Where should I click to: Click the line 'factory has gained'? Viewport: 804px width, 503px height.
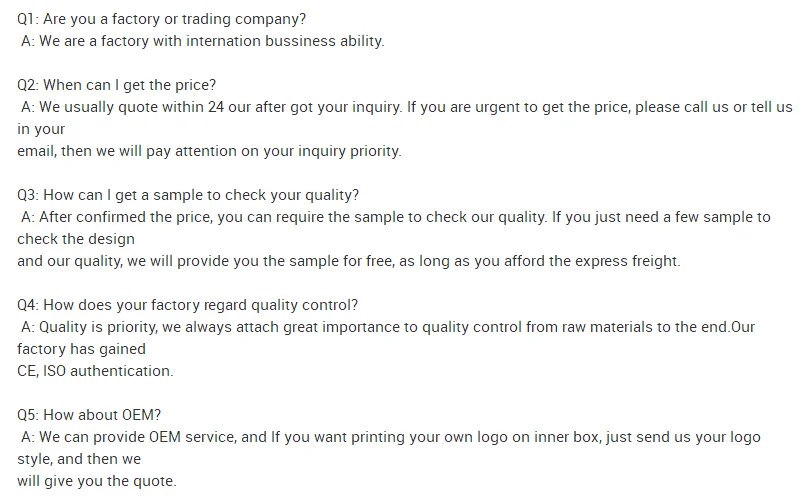(81, 349)
